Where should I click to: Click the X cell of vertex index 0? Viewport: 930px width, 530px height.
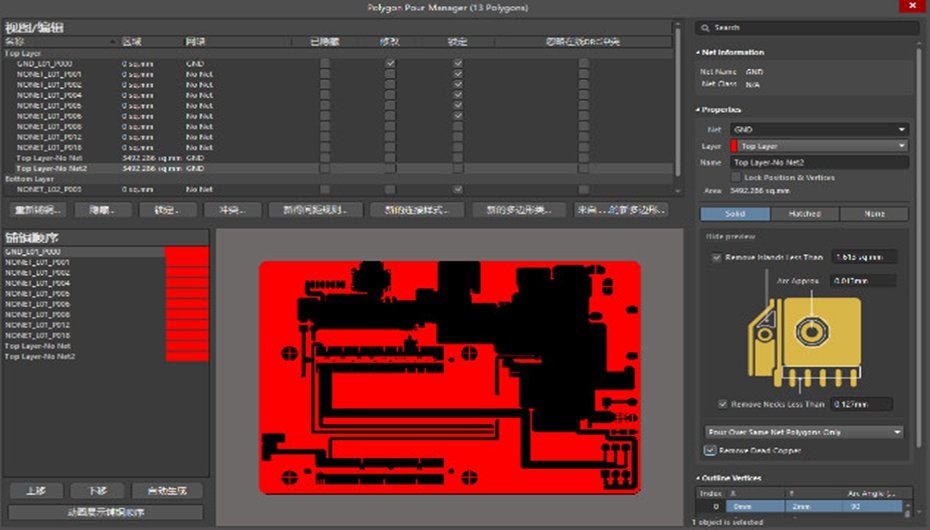pyautogui.click(x=756, y=507)
